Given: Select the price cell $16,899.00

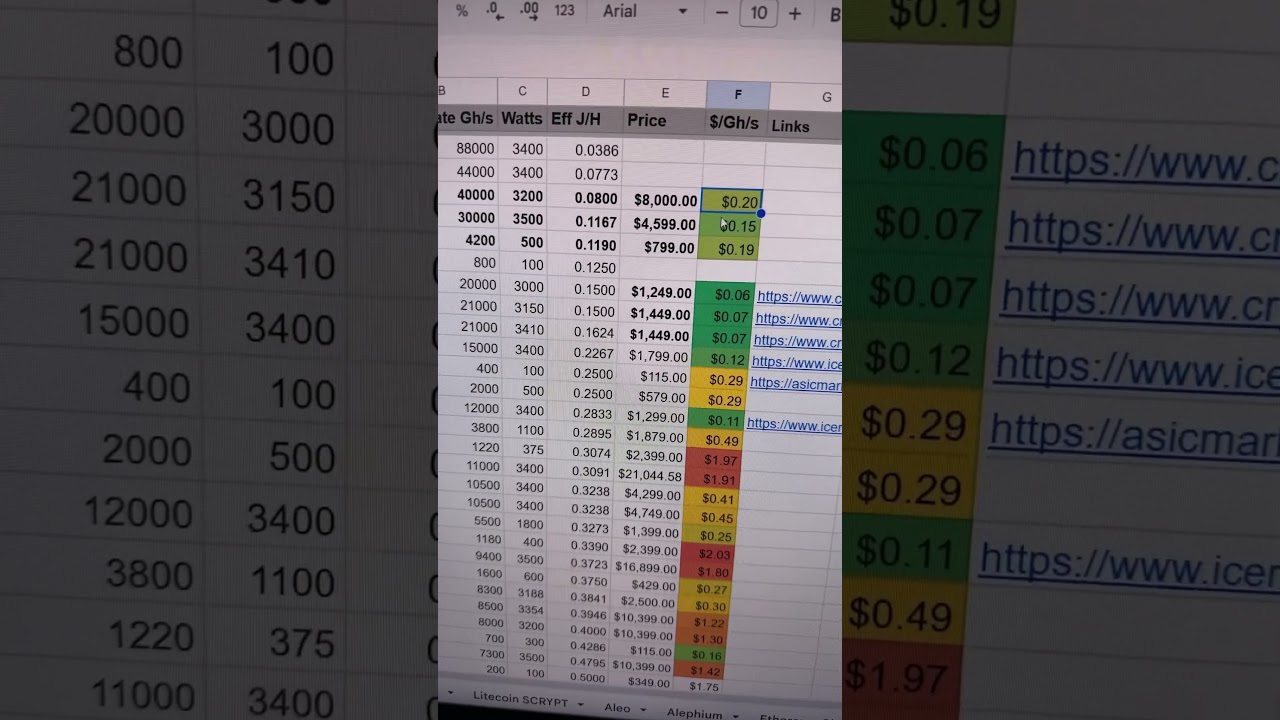Looking at the screenshot, I should (x=646, y=567).
